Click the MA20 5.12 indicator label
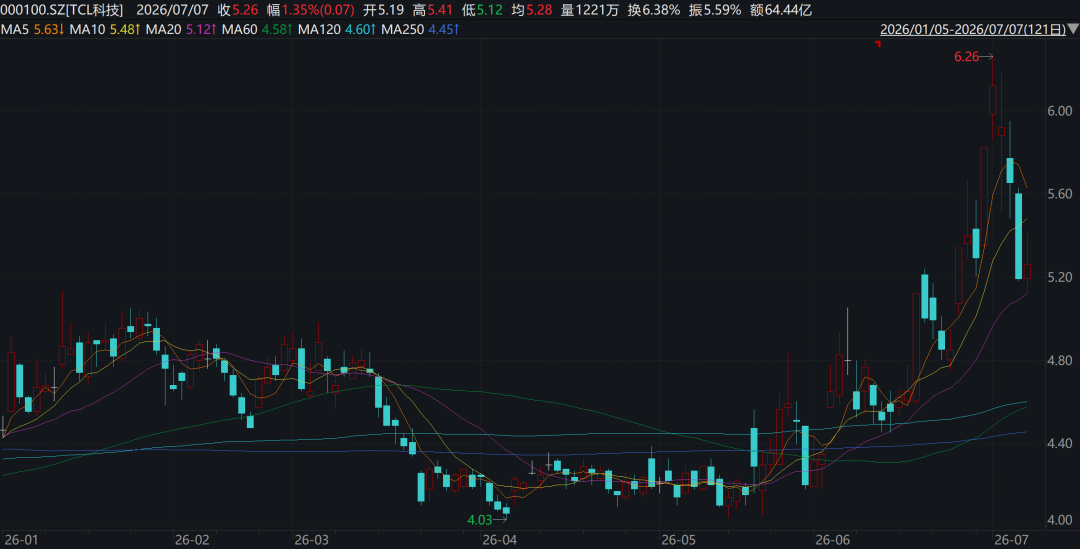Image resolution: width=1080 pixels, height=549 pixels. (182, 30)
